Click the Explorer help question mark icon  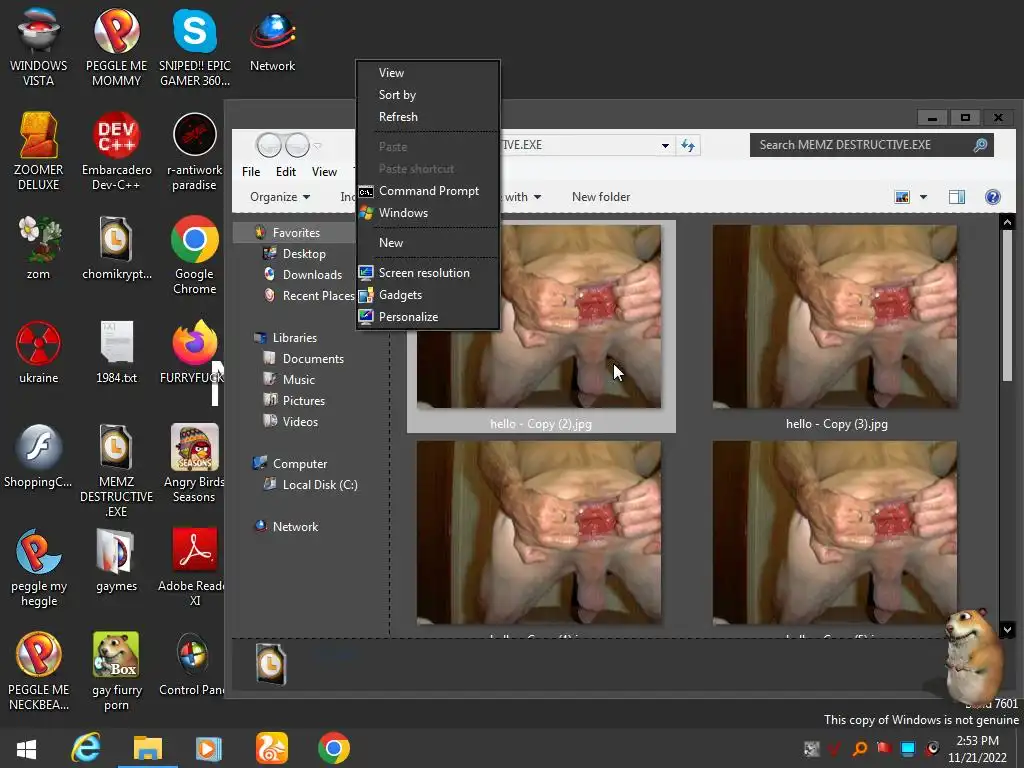coord(992,197)
